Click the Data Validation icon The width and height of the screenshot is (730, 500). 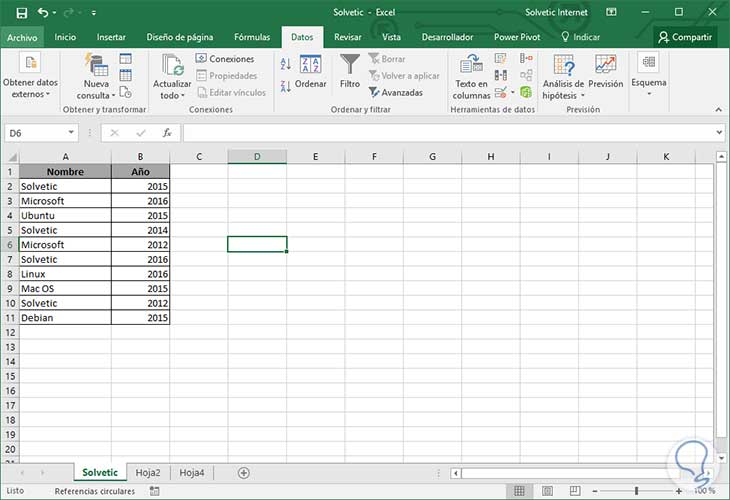click(x=500, y=92)
